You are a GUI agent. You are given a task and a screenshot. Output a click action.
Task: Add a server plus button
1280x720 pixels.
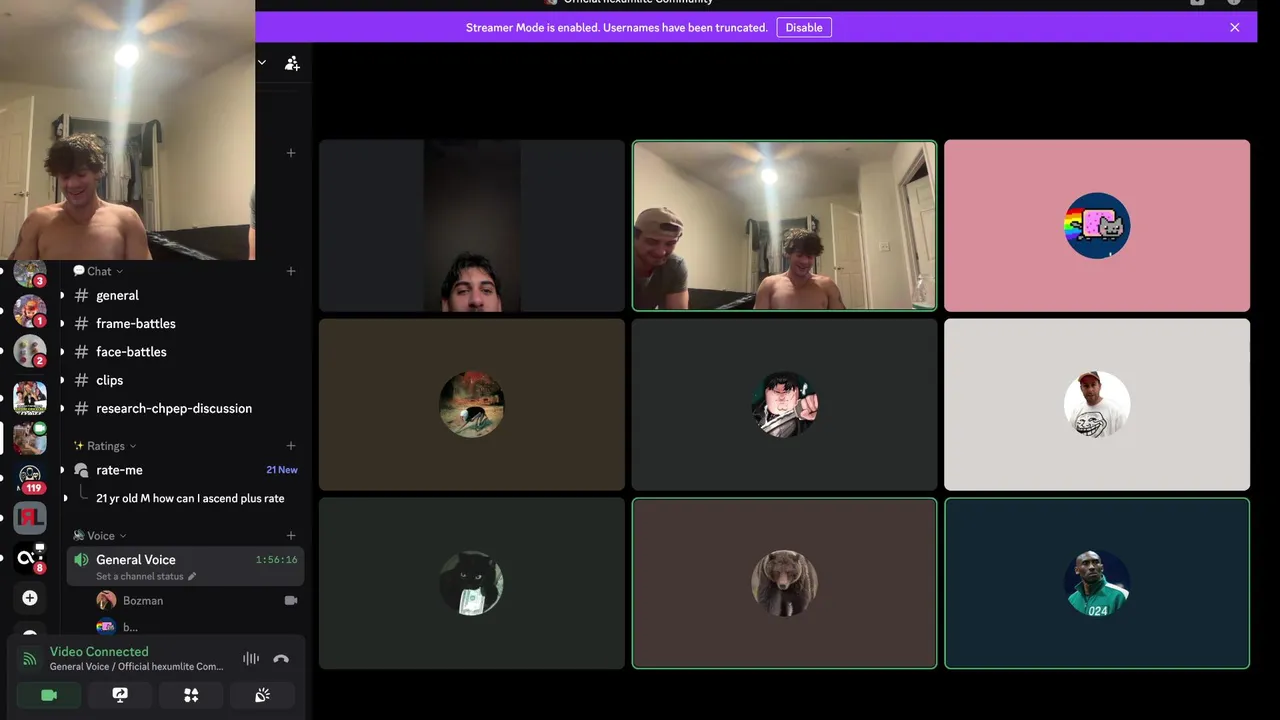click(30, 598)
